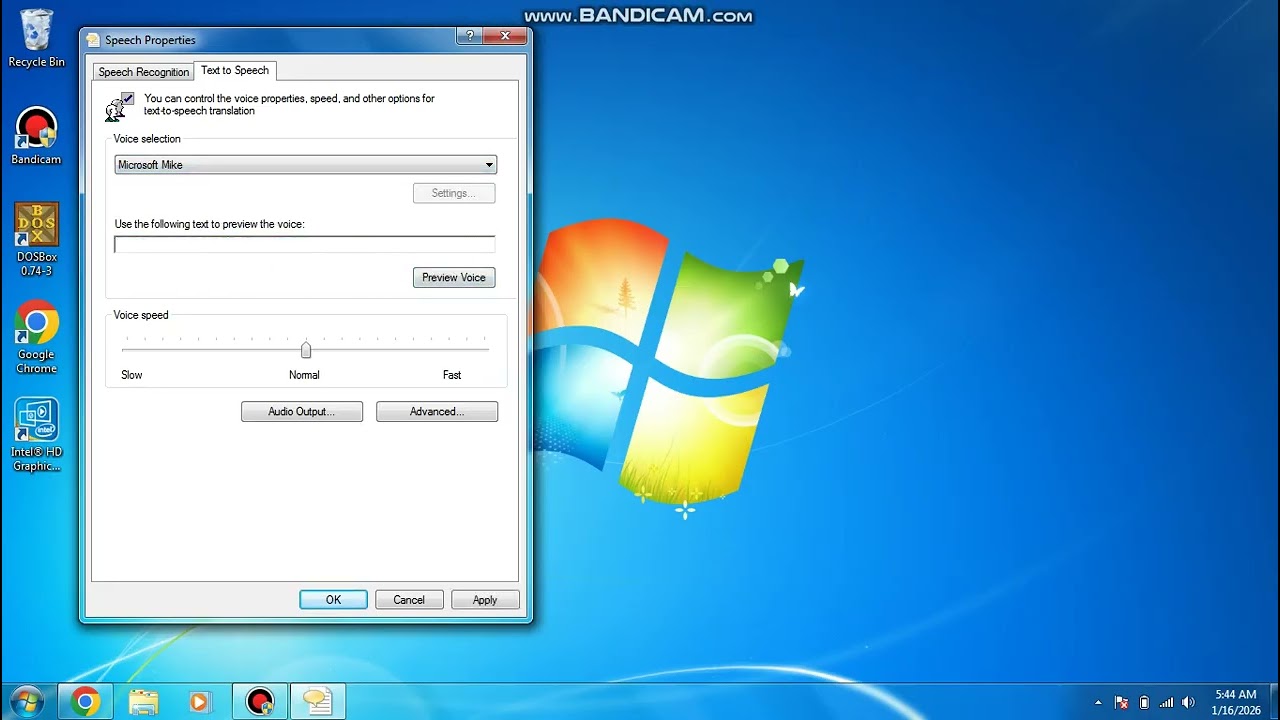The height and width of the screenshot is (720, 1280).
Task: Open the Audio Output... settings
Action: pyautogui.click(x=302, y=412)
